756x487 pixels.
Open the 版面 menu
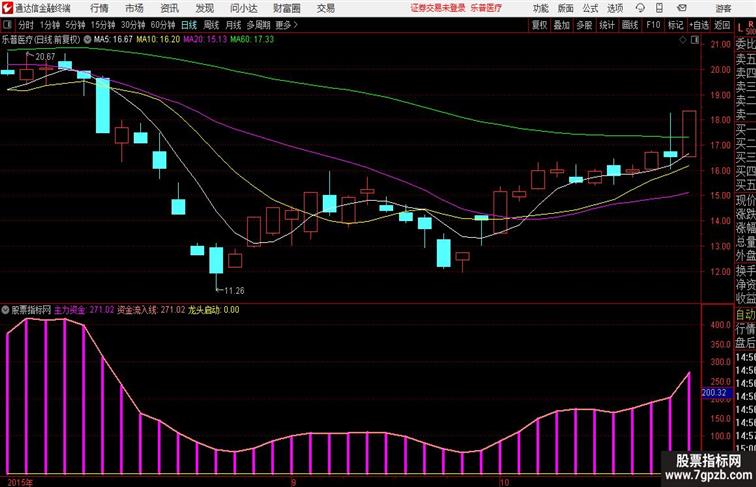566,8
